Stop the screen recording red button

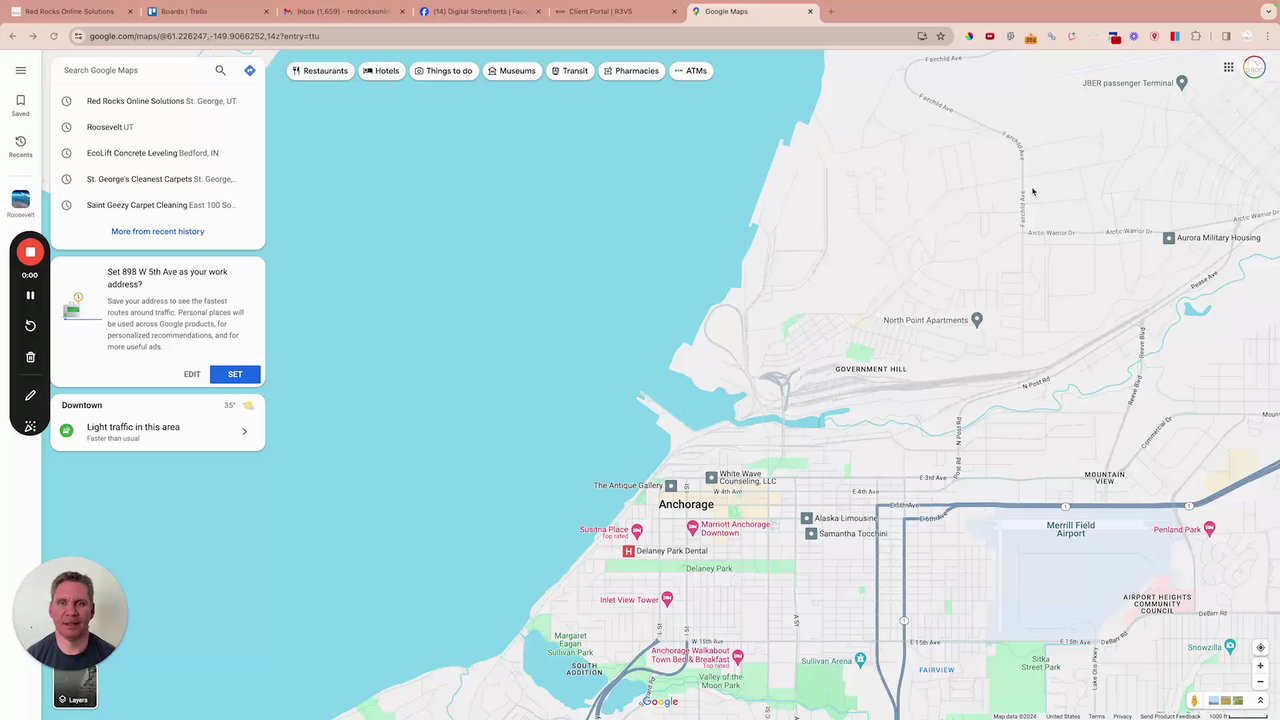coord(30,252)
